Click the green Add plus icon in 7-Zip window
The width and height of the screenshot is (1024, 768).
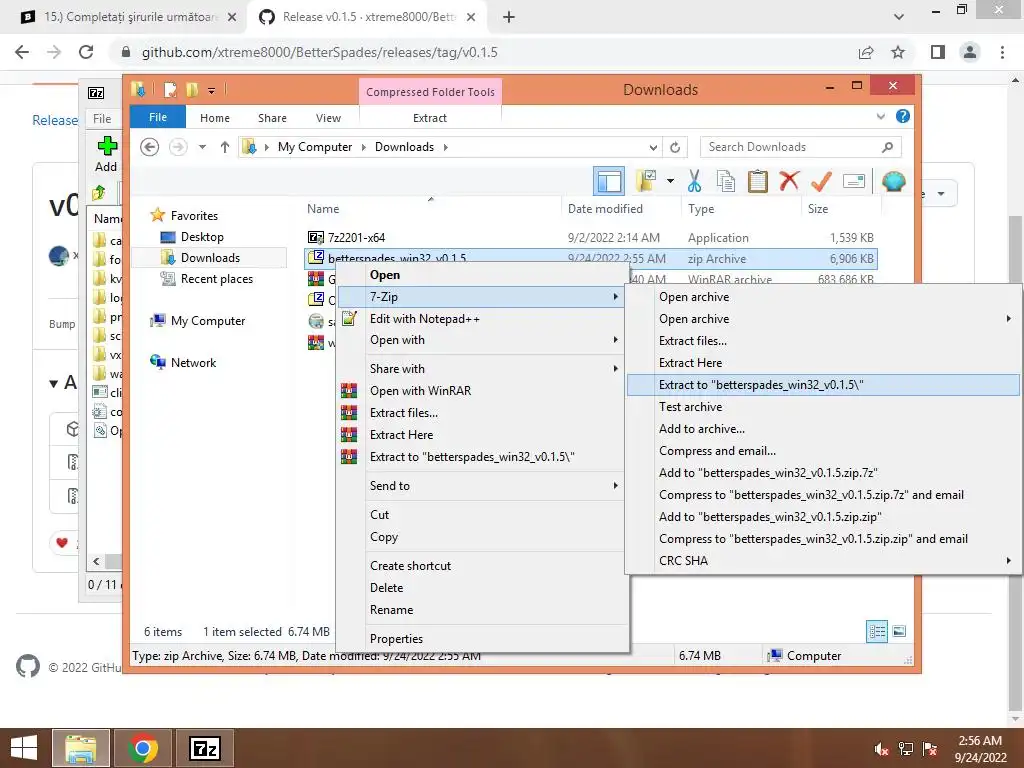(x=107, y=146)
